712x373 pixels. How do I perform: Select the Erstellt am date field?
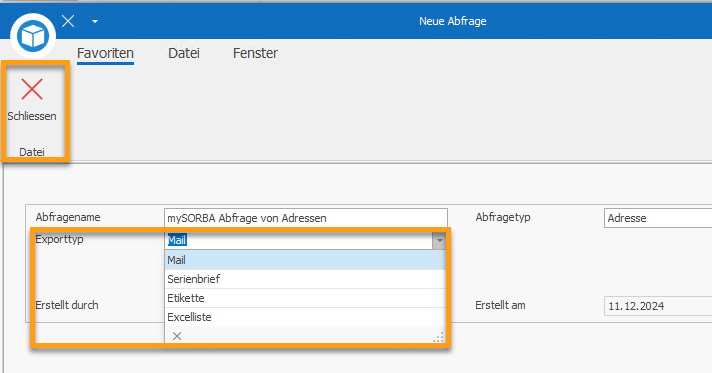[658, 306]
